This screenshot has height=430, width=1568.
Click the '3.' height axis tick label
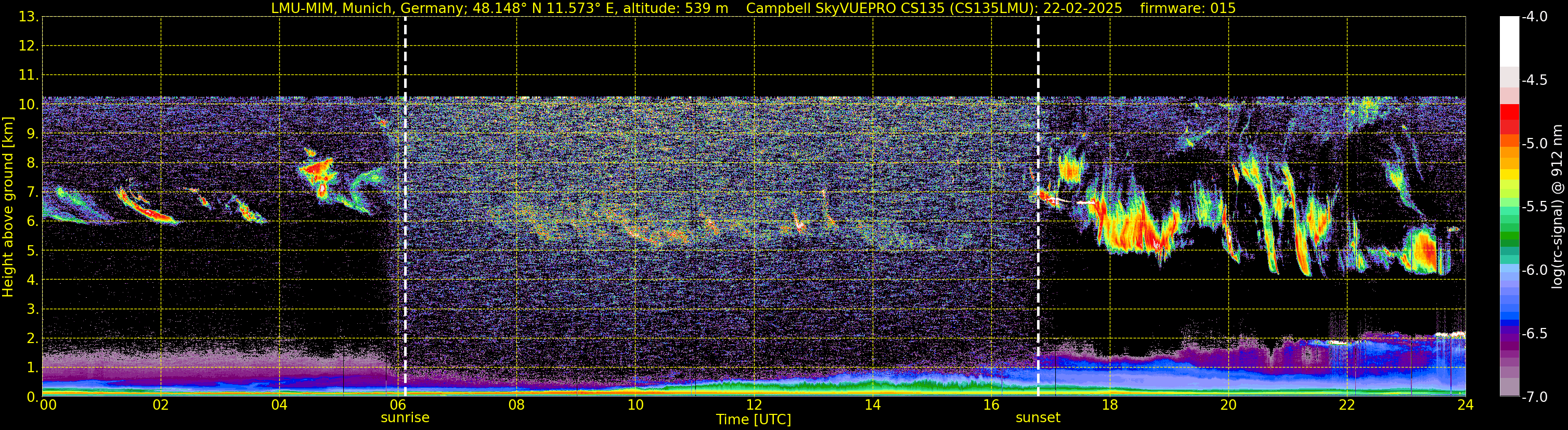point(32,309)
